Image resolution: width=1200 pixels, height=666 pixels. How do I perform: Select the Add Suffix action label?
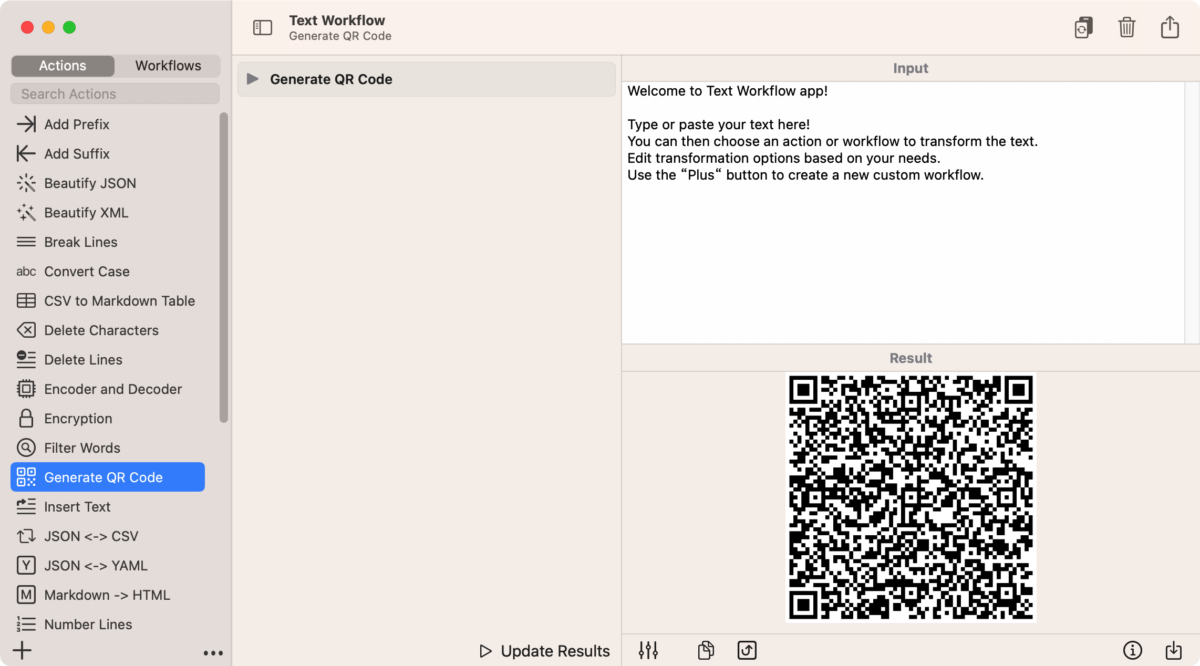click(77, 154)
